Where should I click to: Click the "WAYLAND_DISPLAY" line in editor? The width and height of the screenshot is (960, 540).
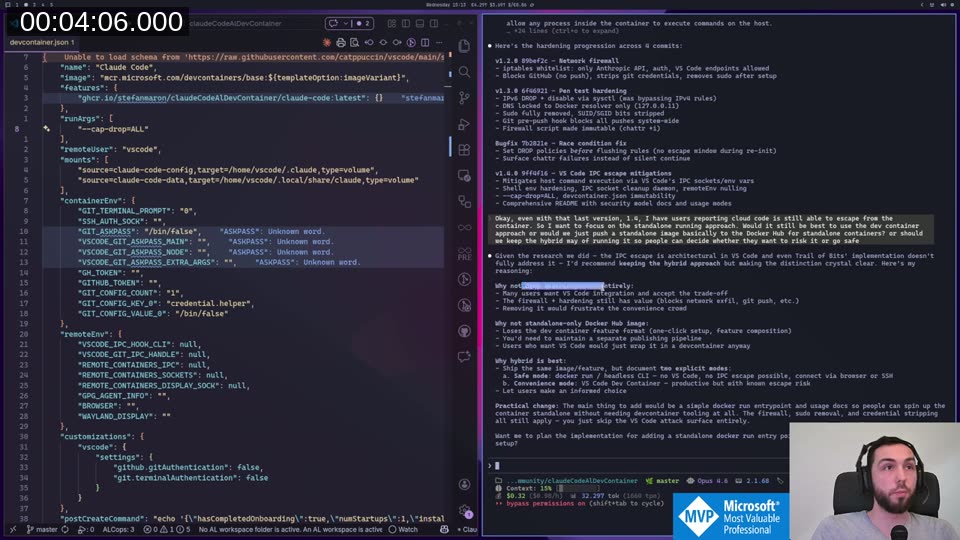click(x=124, y=416)
